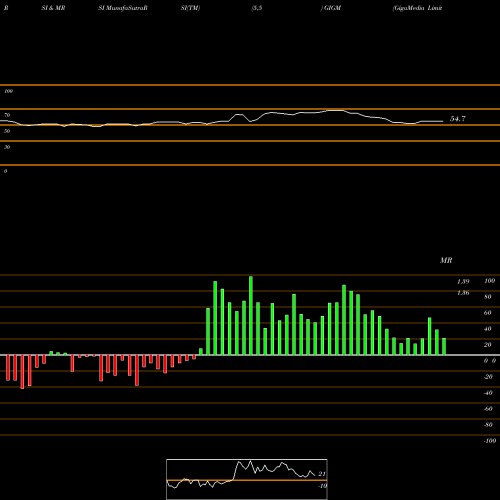Select the 60 label on MR axis
The width and height of the screenshot is (500, 500).
coord(488,313)
